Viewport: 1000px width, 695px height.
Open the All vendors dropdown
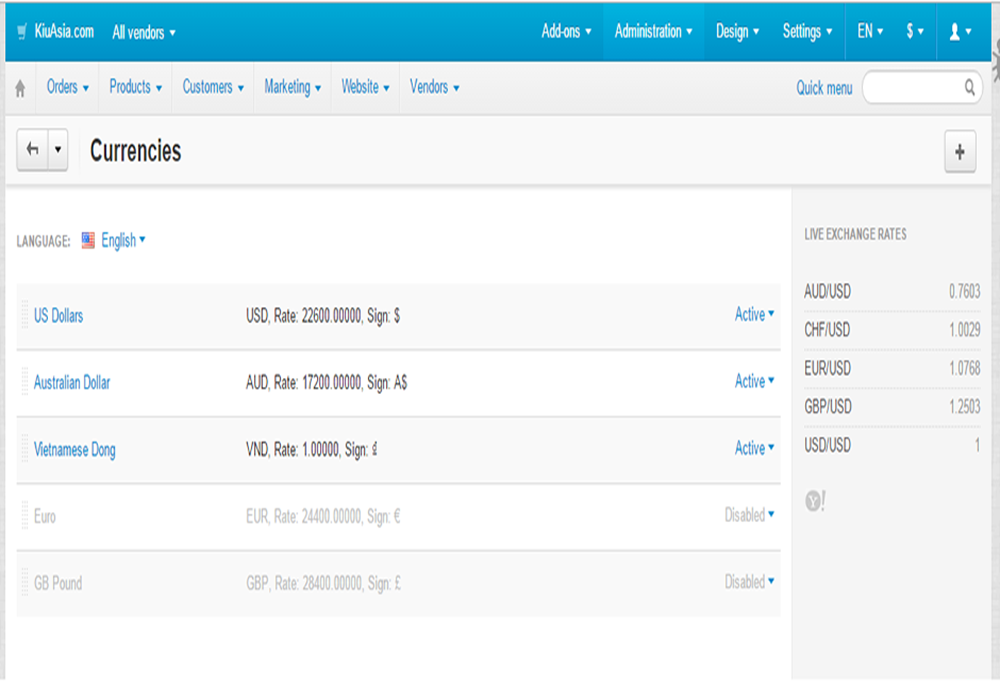[144, 32]
